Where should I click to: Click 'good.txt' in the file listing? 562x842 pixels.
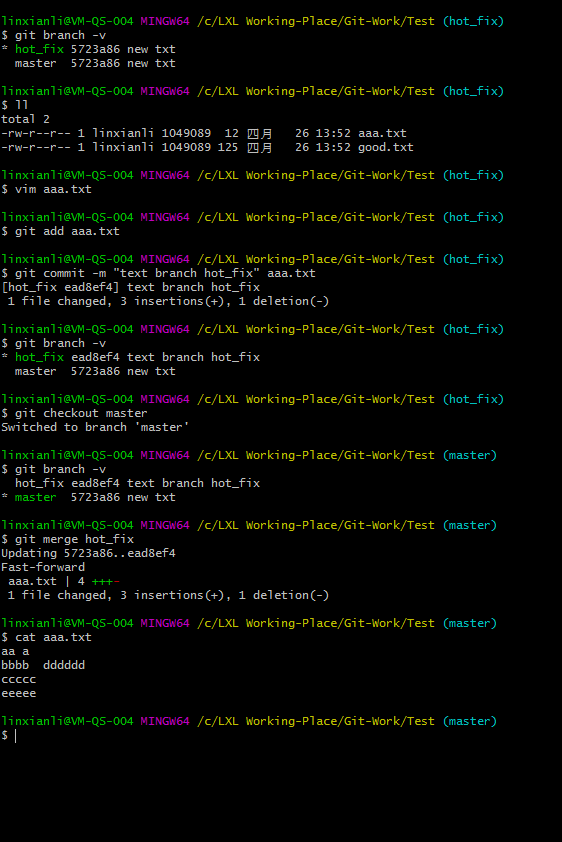[x=385, y=147]
